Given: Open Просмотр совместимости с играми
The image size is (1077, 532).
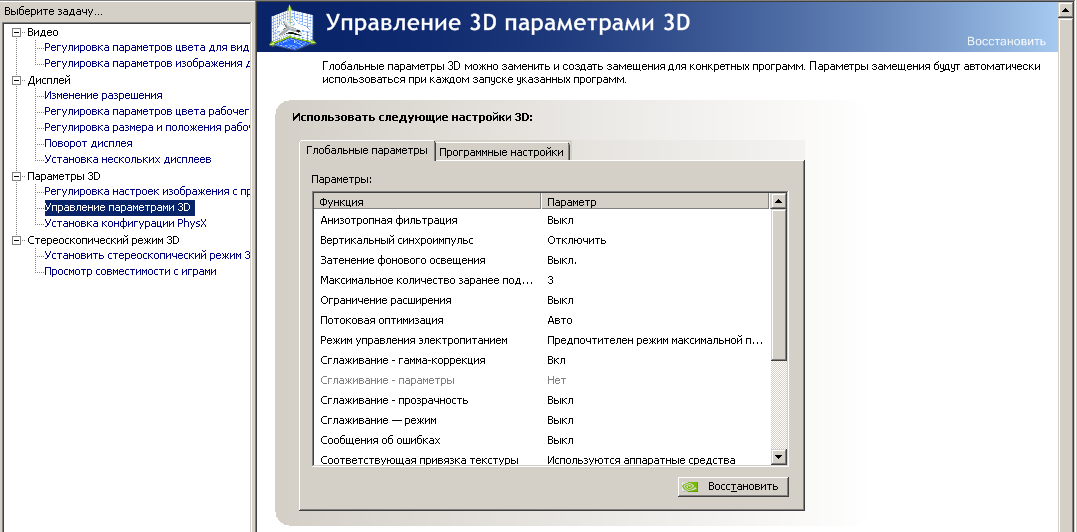Looking at the screenshot, I should click(130, 271).
